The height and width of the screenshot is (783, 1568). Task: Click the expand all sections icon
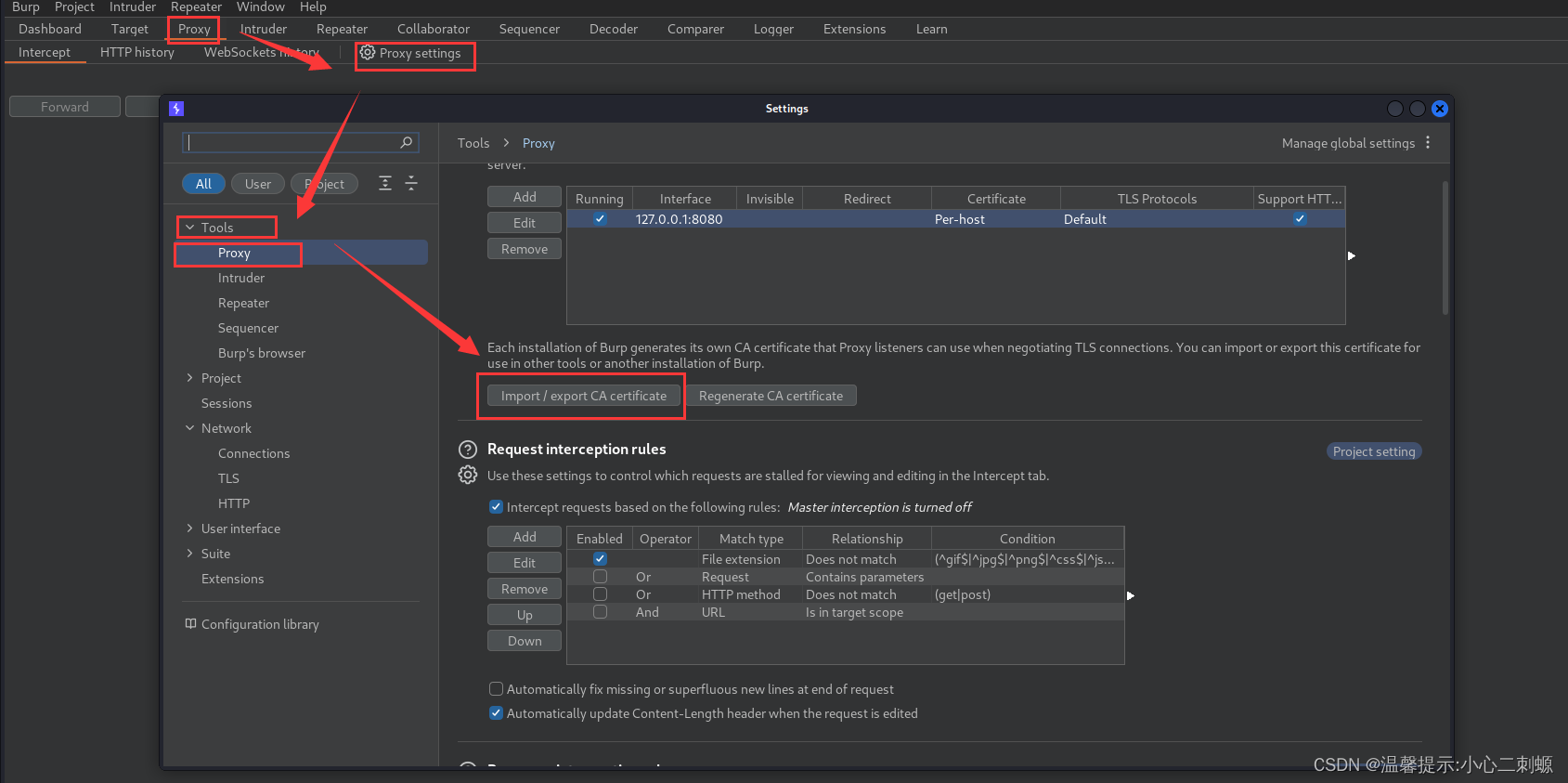pos(385,183)
